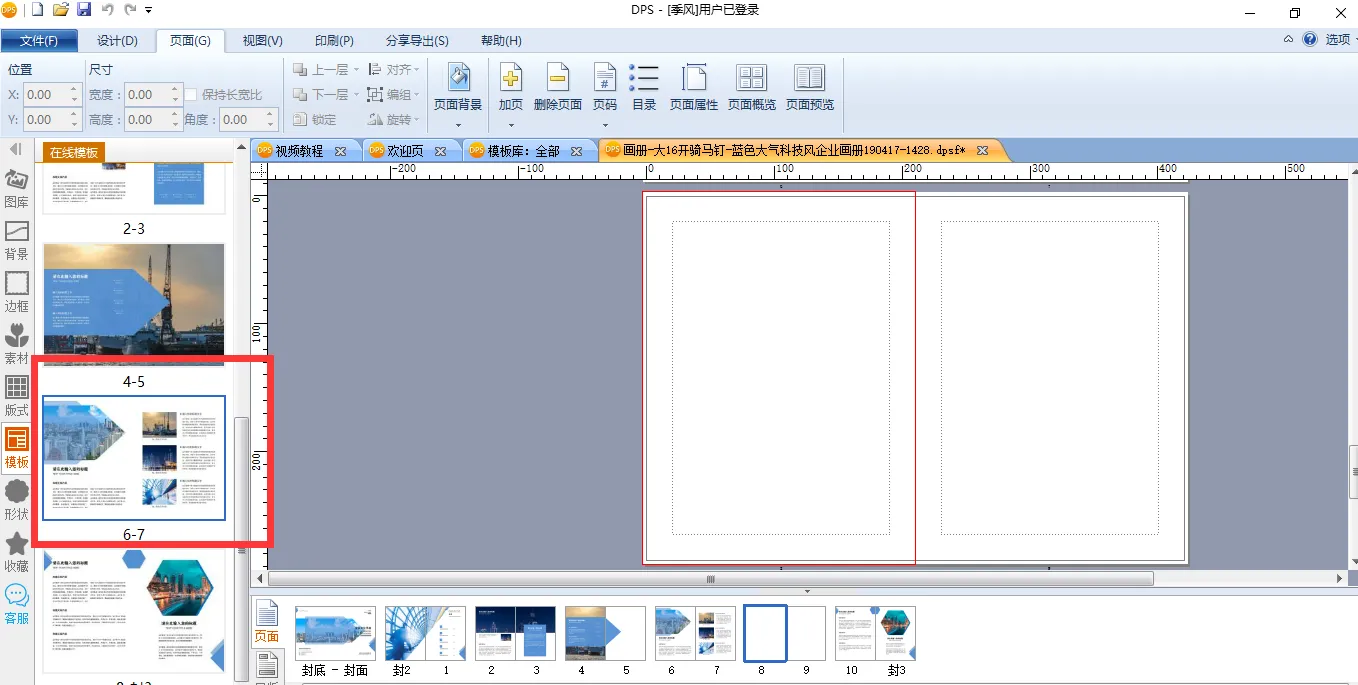This screenshot has height=685, width=1358.
Task: Open 页面预览 page preview
Action: tap(809, 78)
